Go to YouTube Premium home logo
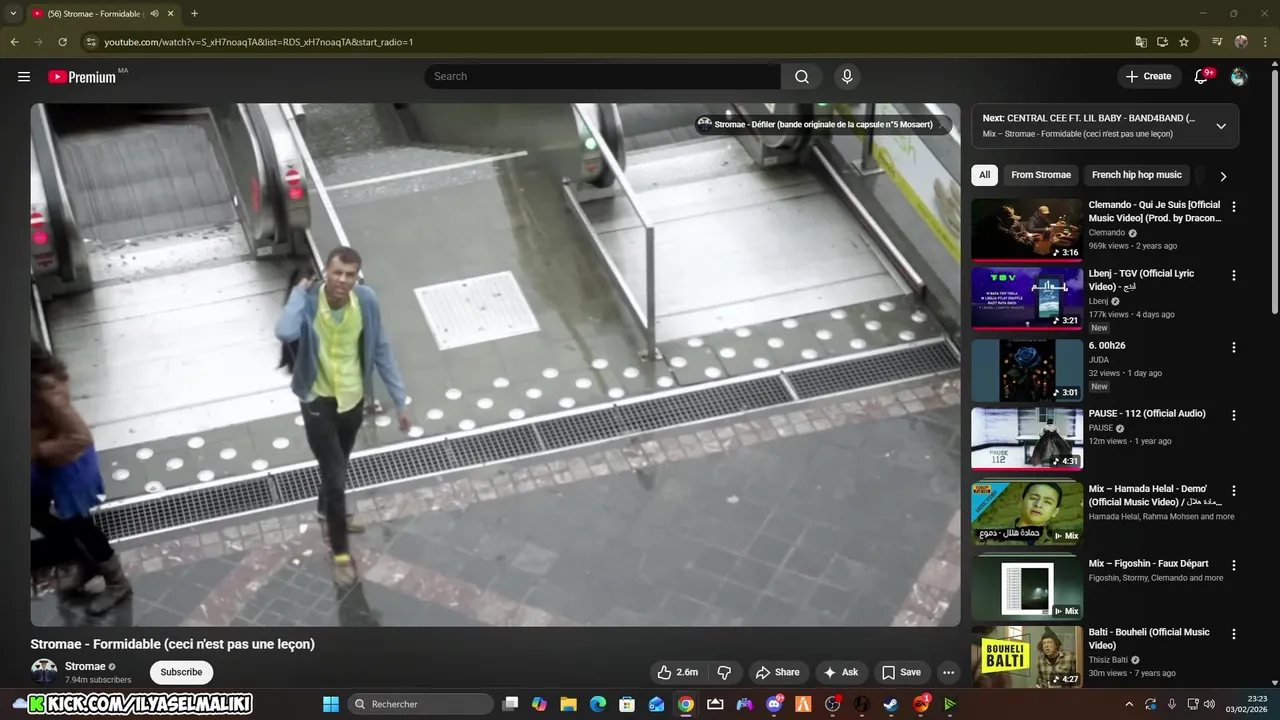Viewport: 1280px width, 720px height. click(x=82, y=77)
